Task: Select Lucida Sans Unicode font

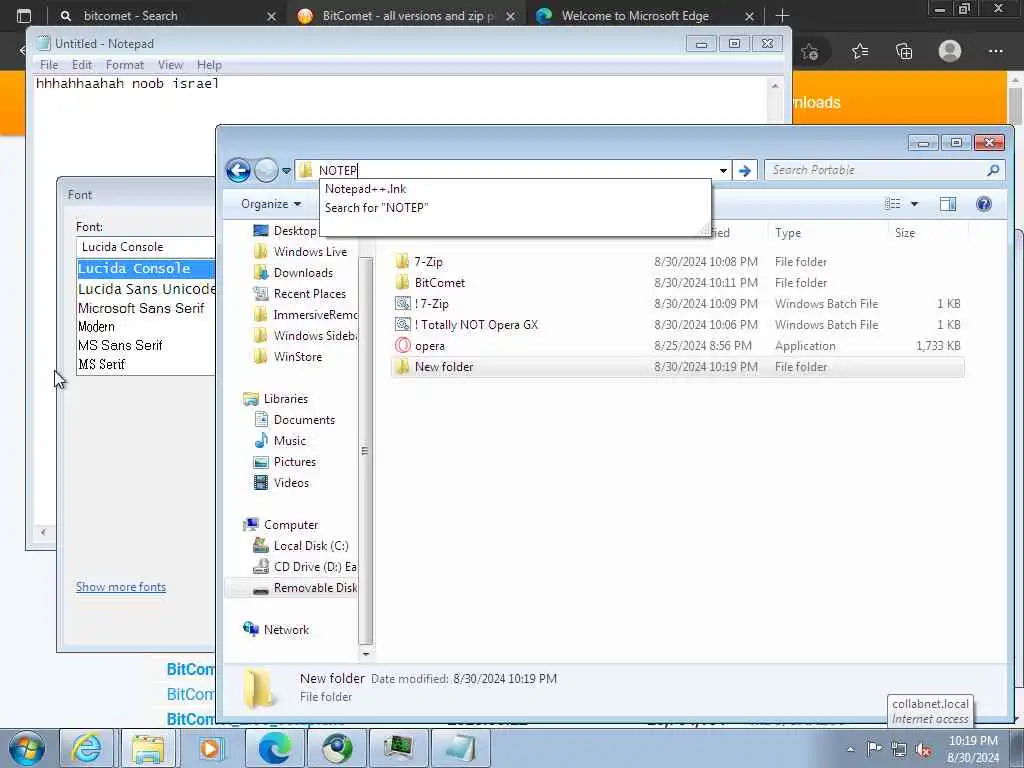Action: pos(146,289)
